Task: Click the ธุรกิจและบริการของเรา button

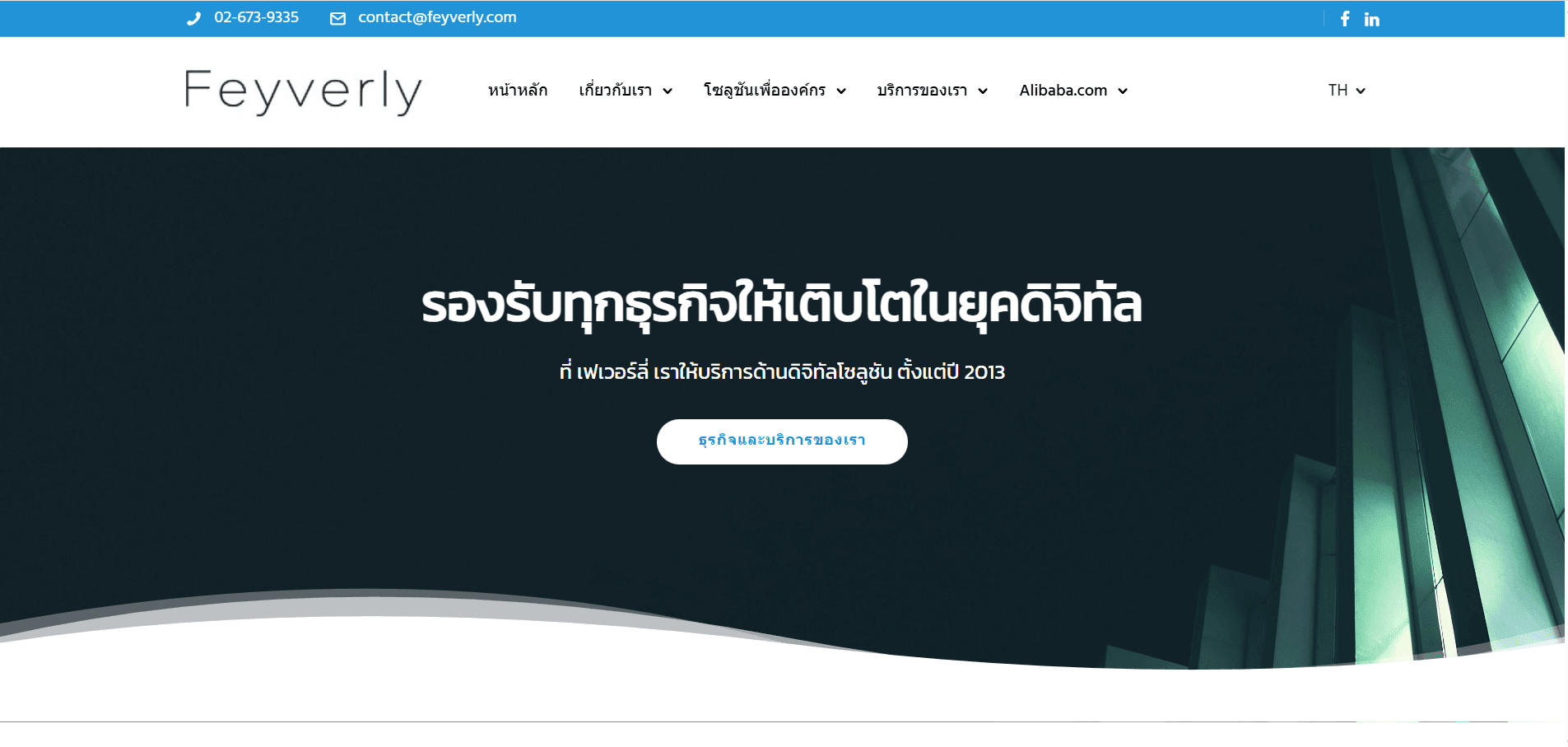Action: tap(781, 441)
